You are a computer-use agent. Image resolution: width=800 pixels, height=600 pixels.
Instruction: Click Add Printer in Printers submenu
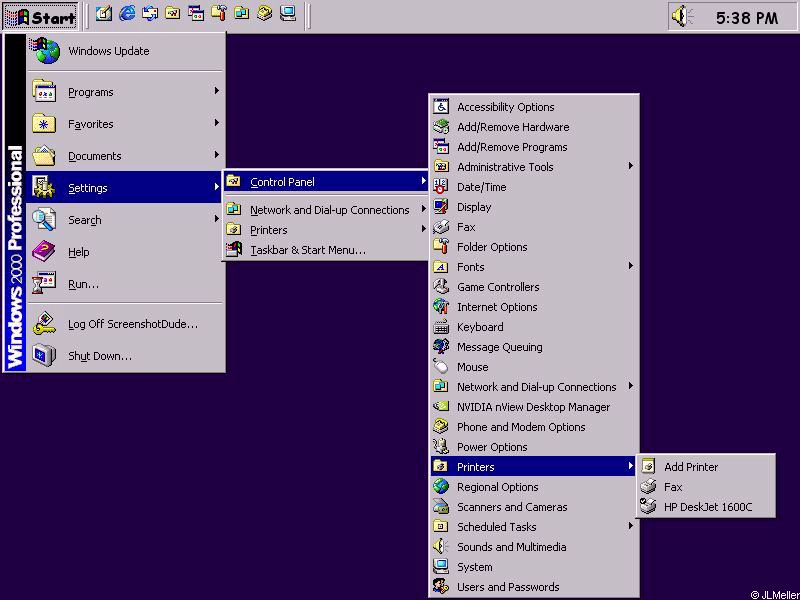(x=707, y=466)
